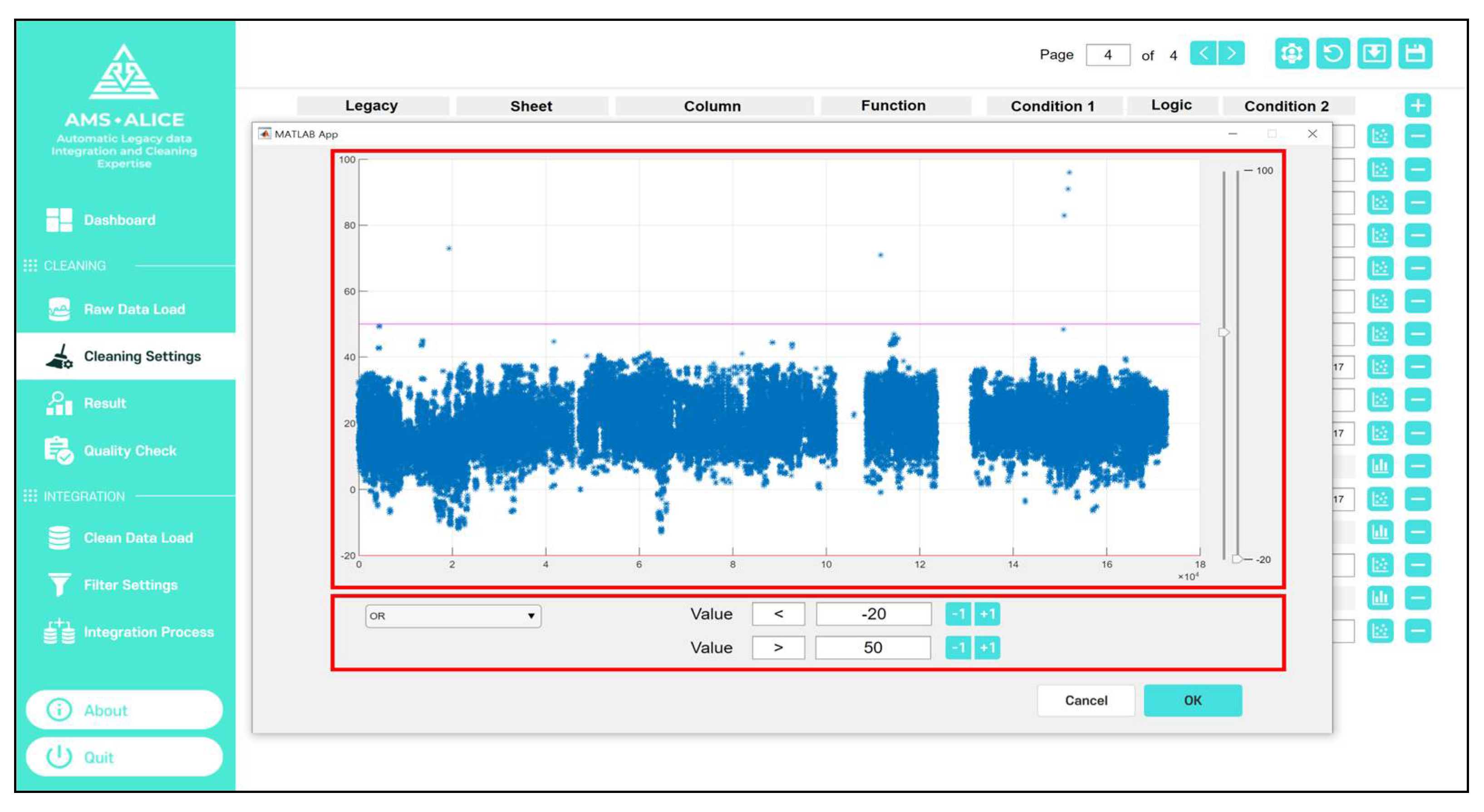Decrease the 50 value with -1 button

point(958,647)
